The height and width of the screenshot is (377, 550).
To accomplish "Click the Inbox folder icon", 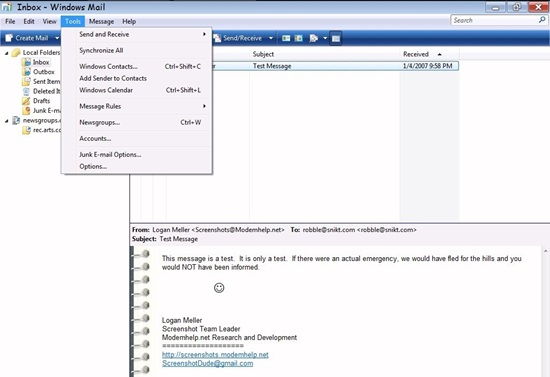I will coord(26,62).
